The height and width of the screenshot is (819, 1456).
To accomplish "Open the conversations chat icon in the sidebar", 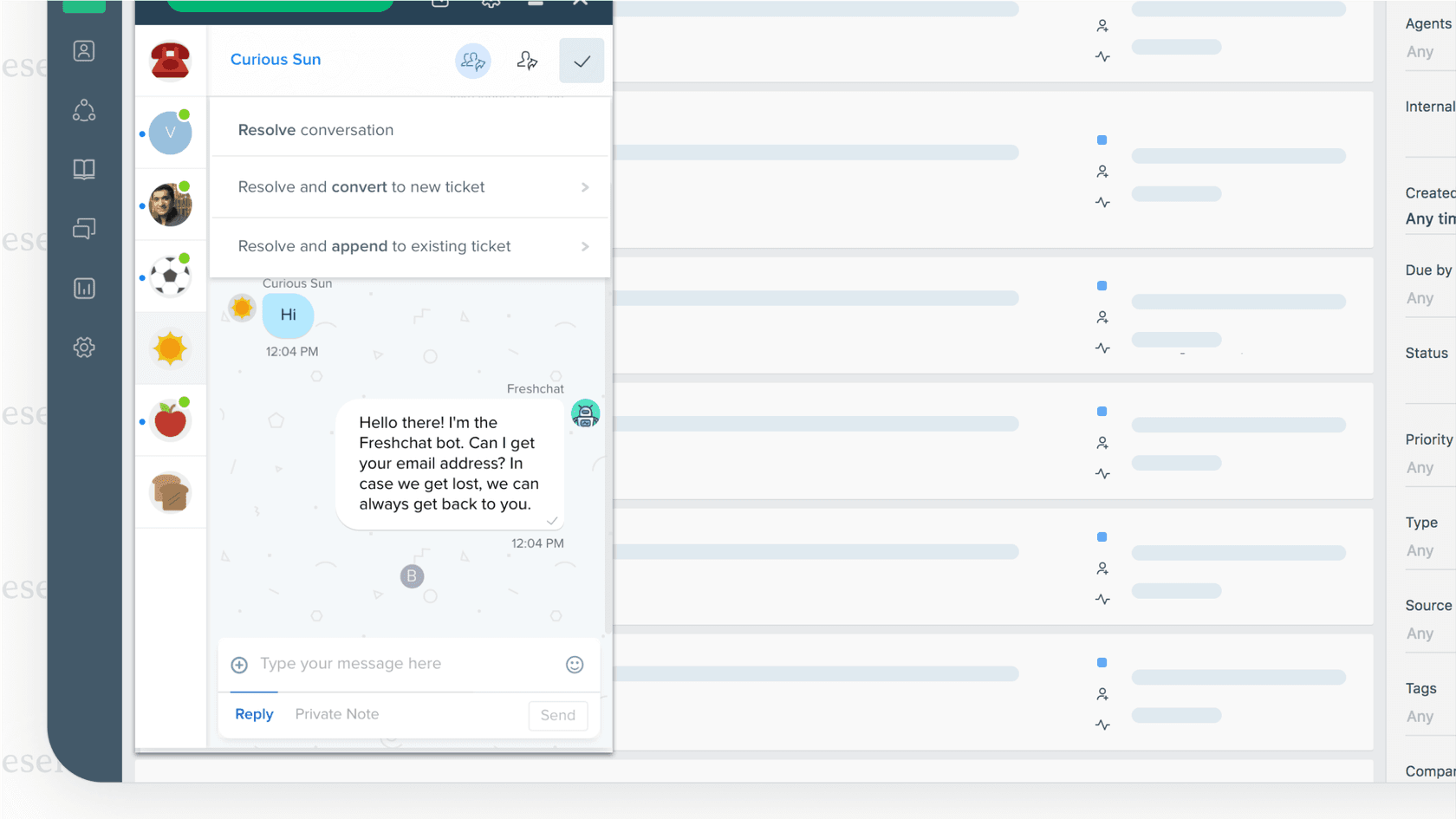I will (83, 228).
